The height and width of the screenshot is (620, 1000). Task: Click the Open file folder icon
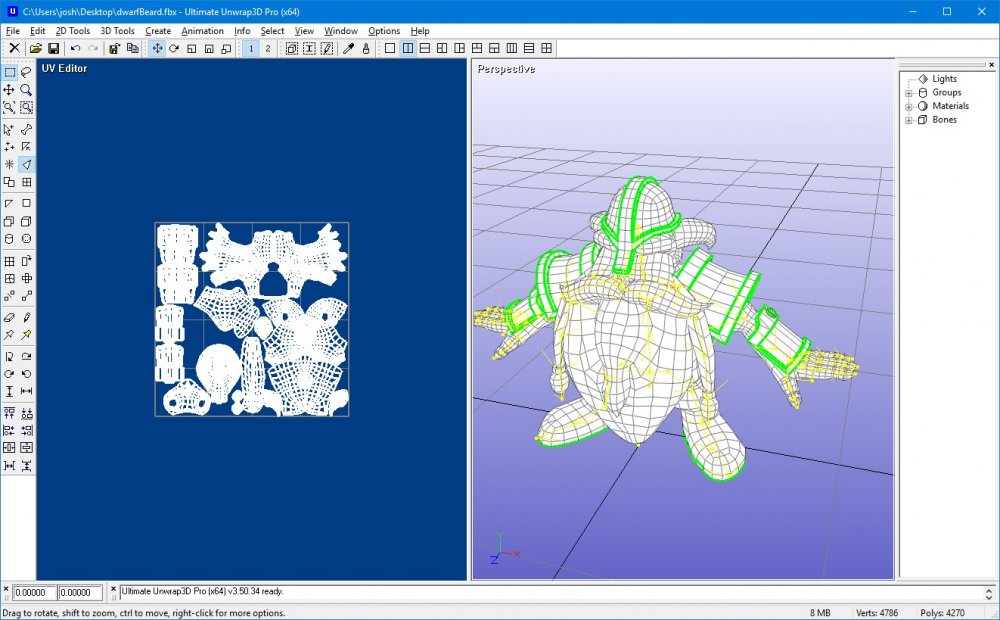[36, 48]
